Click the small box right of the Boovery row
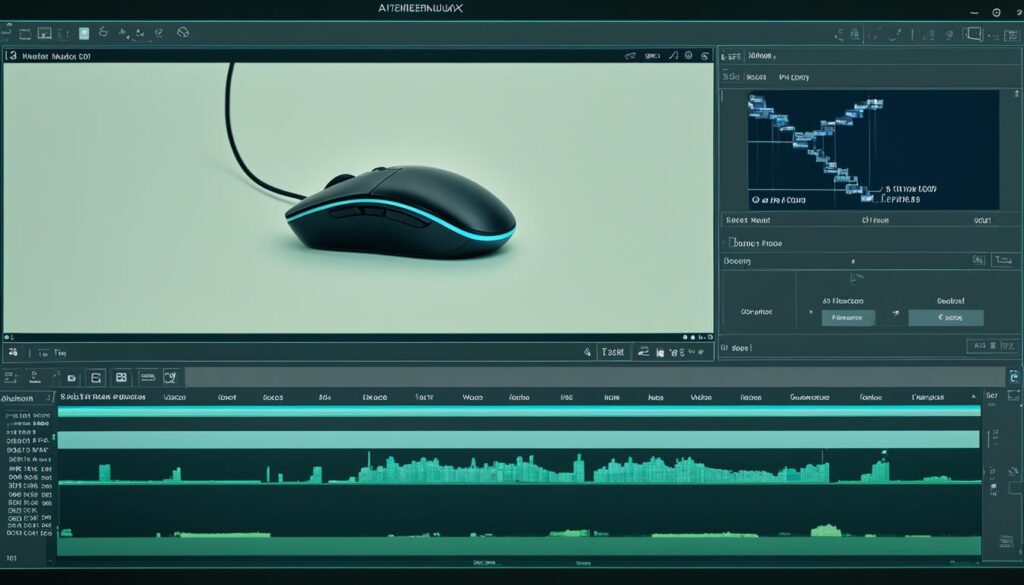This screenshot has height=585, width=1024. point(978,260)
